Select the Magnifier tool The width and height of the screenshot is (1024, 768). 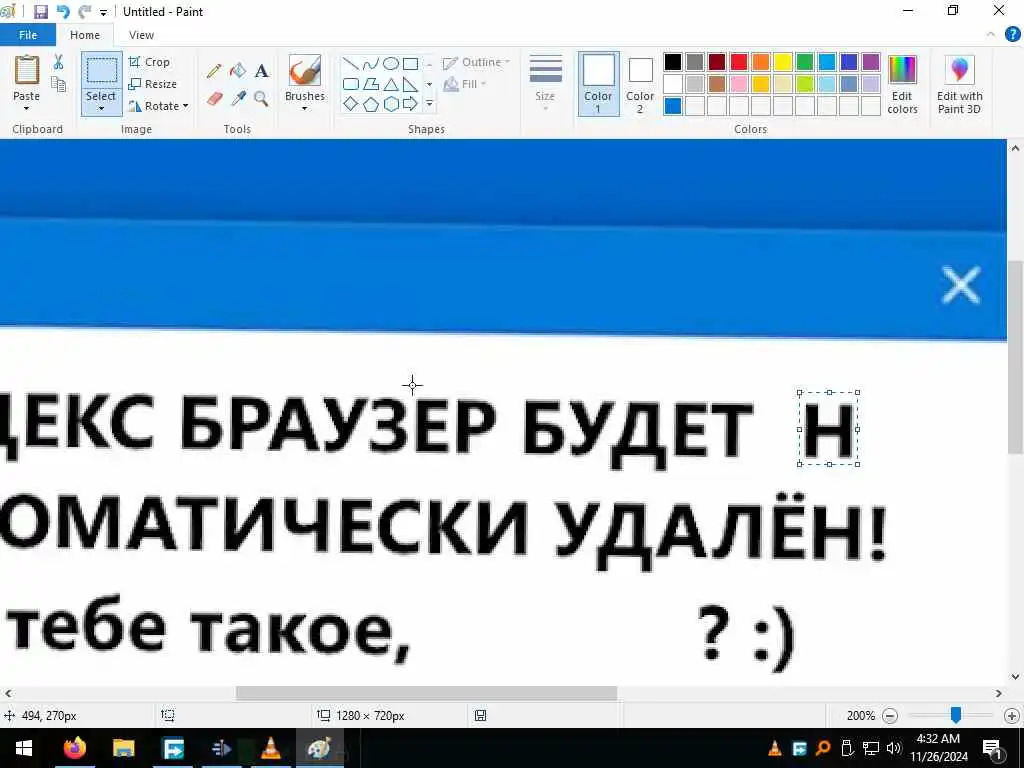[261, 99]
